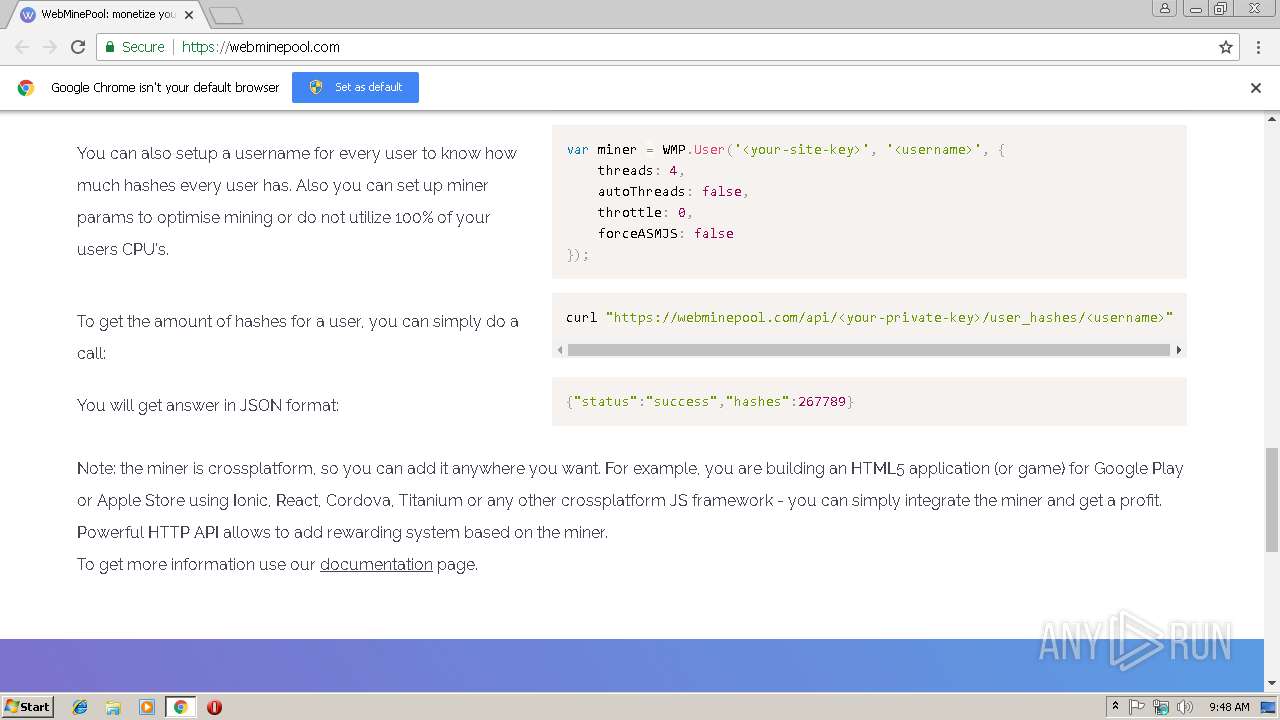Click the 9:48 AM system clock

1228,707
